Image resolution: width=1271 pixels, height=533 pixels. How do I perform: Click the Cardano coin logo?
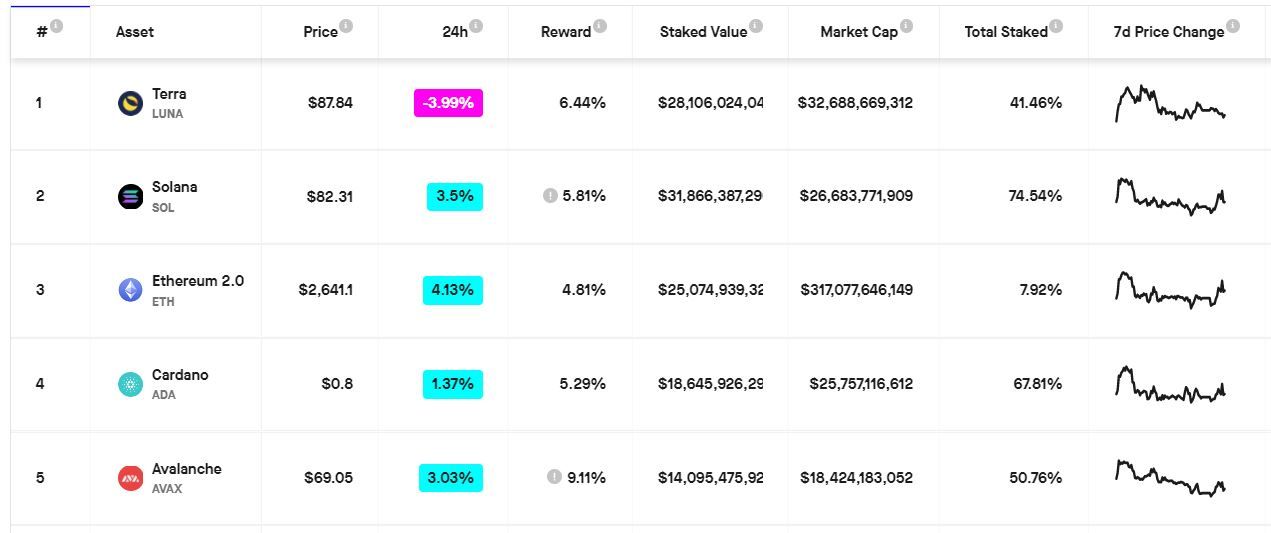tap(131, 384)
